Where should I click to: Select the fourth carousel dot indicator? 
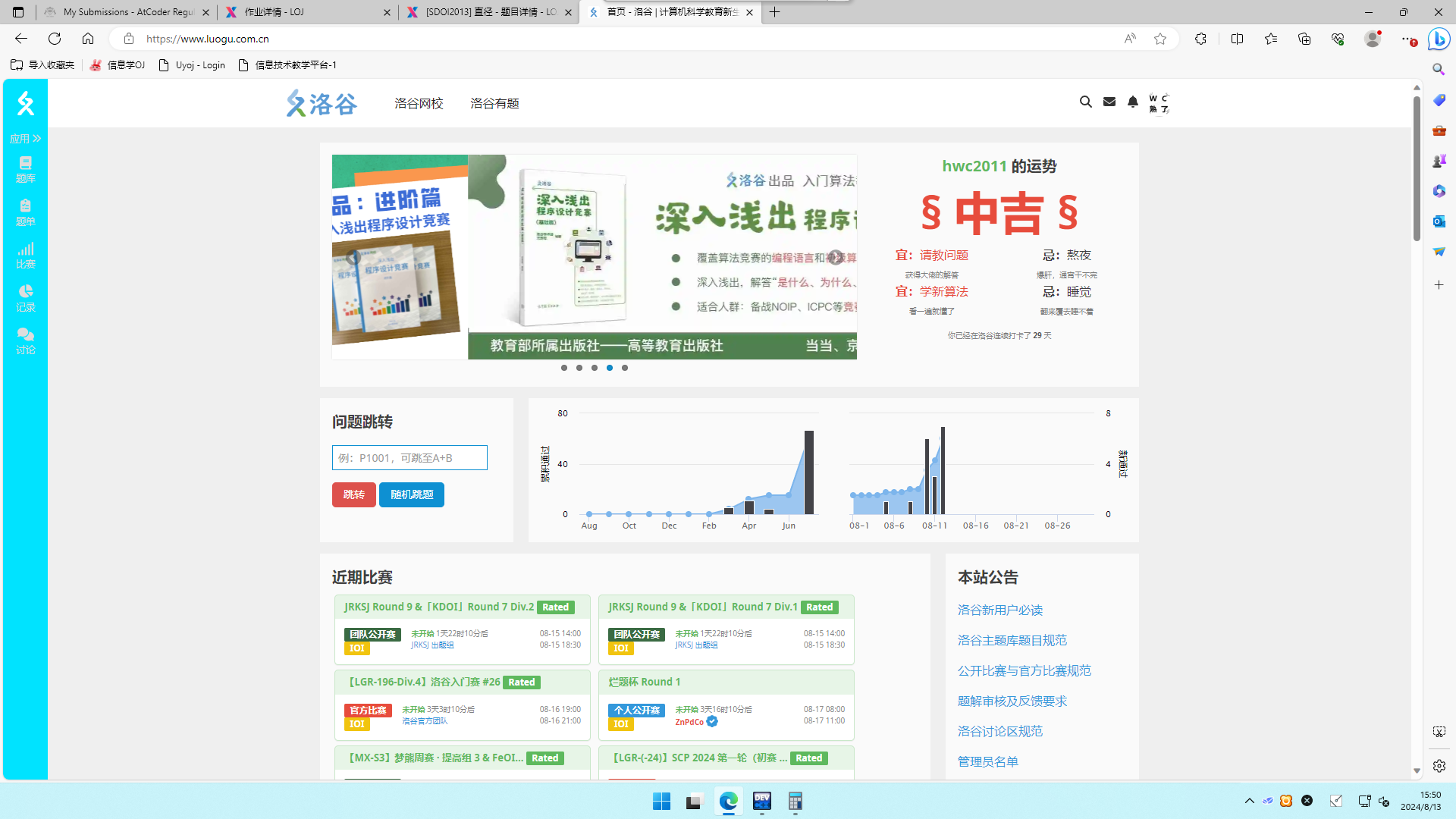[x=609, y=368]
